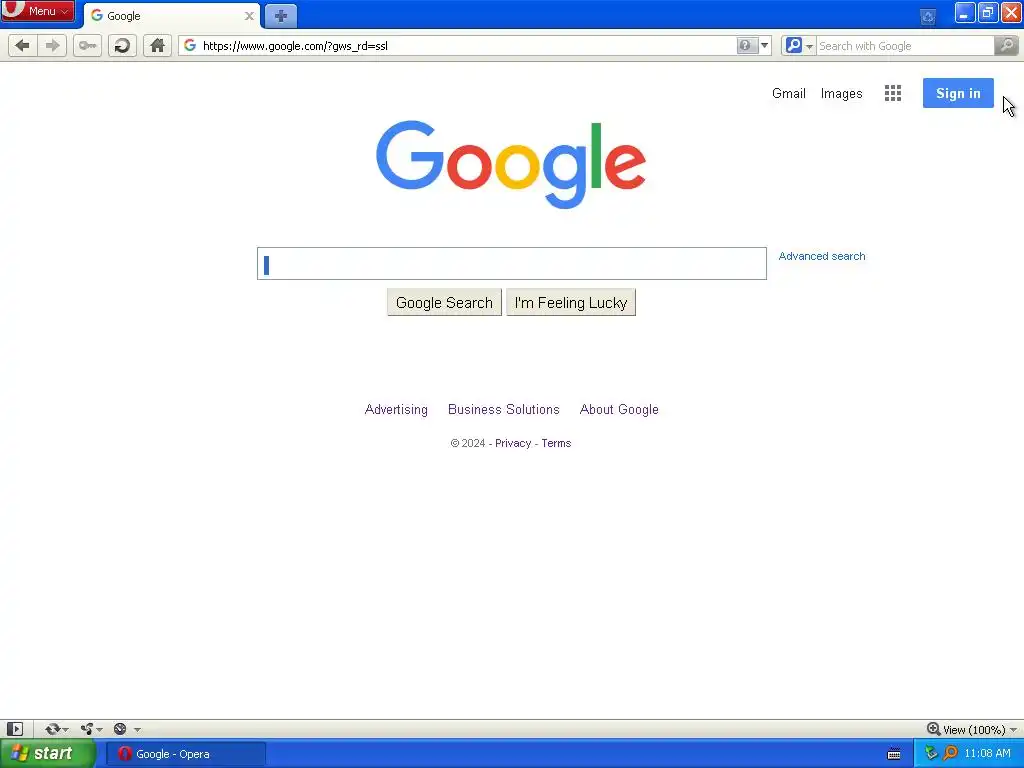
Task: Click the zoom magnifier icon in status bar
Action: 934,729
